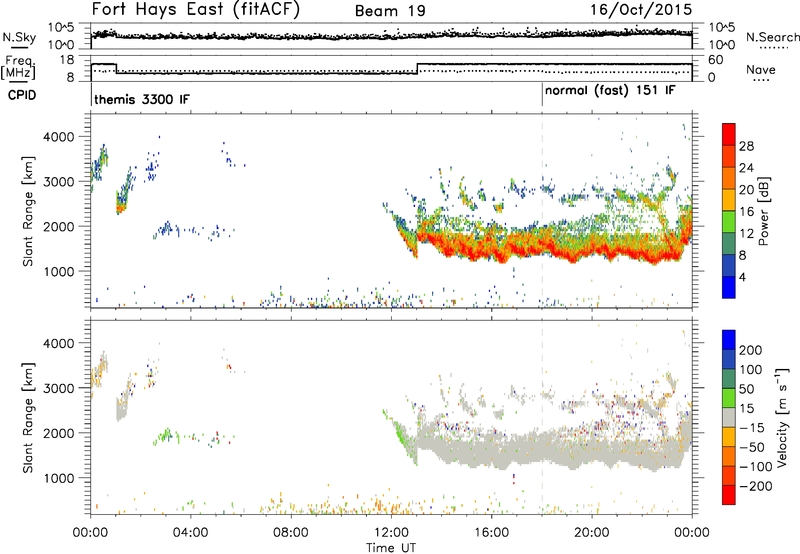The height and width of the screenshot is (554, 800).
Task: Click the frequency step-up line at 13:00
Action: (417, 68)
